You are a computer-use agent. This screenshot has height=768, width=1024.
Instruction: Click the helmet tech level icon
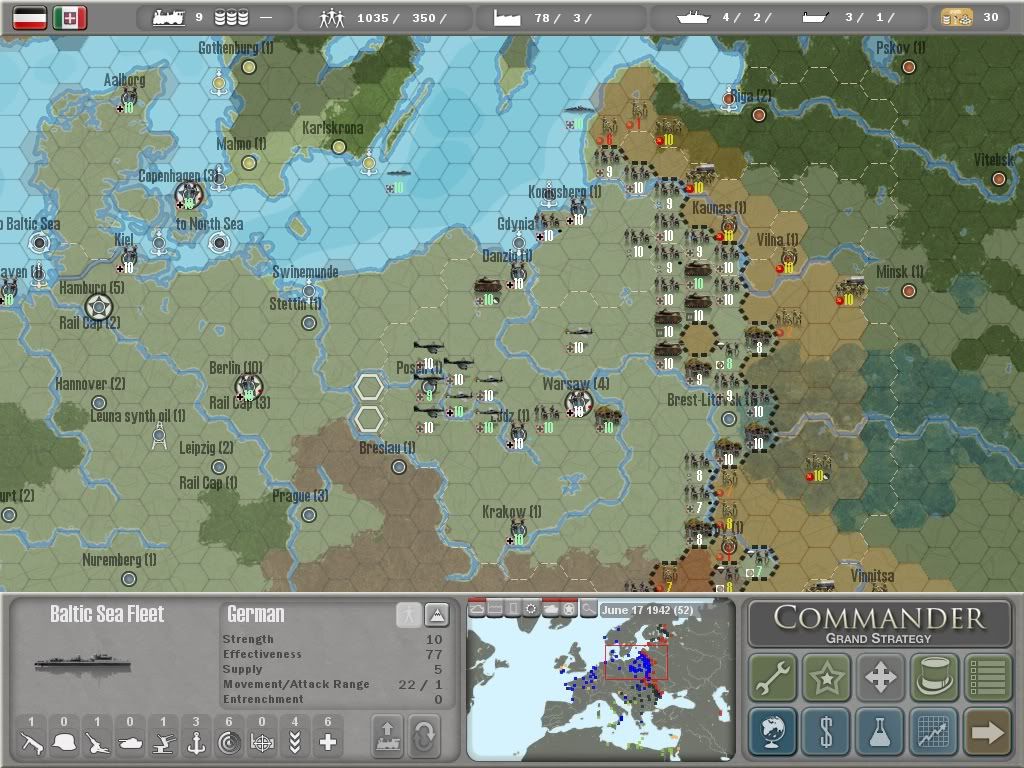[64, 743]
